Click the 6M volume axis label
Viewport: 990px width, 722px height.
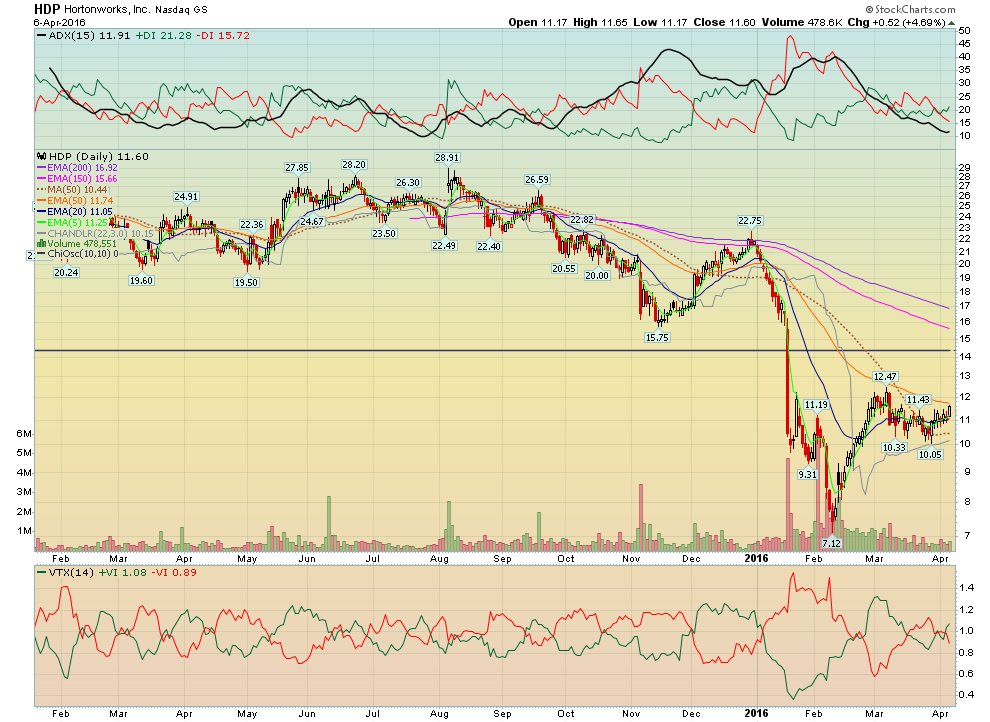click(x=24, y=434)
